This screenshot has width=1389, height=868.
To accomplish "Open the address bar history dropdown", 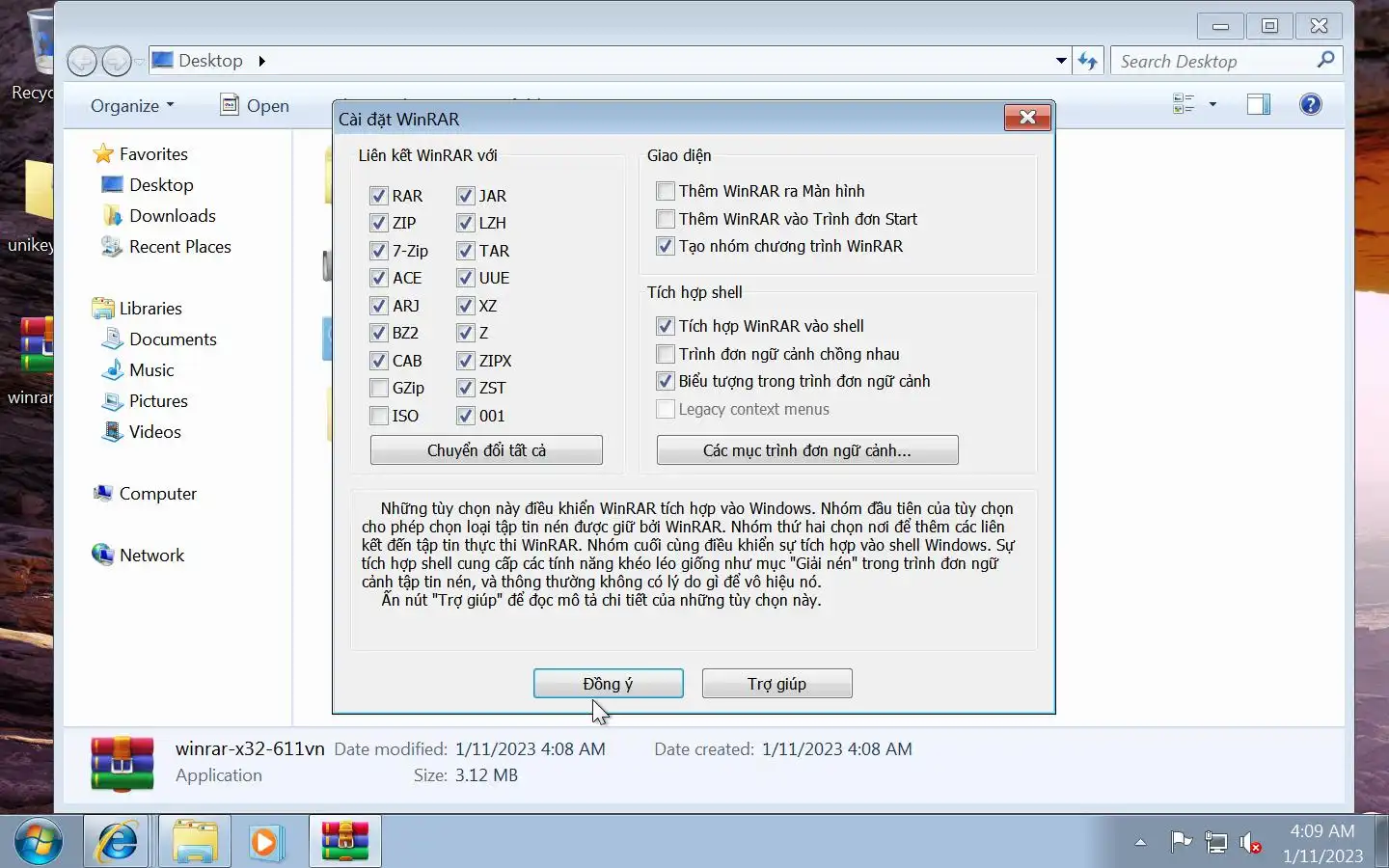I will click(1061, 61).
